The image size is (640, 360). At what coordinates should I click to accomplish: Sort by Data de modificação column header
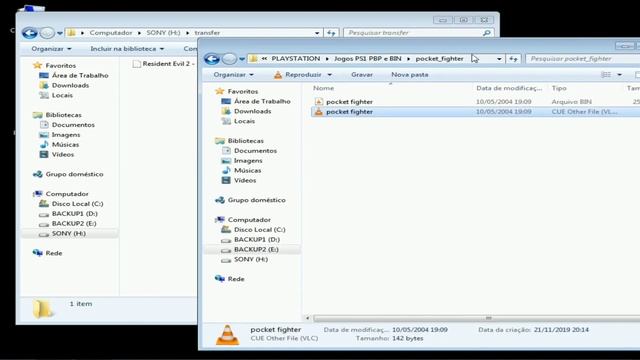tap(509, 88)
